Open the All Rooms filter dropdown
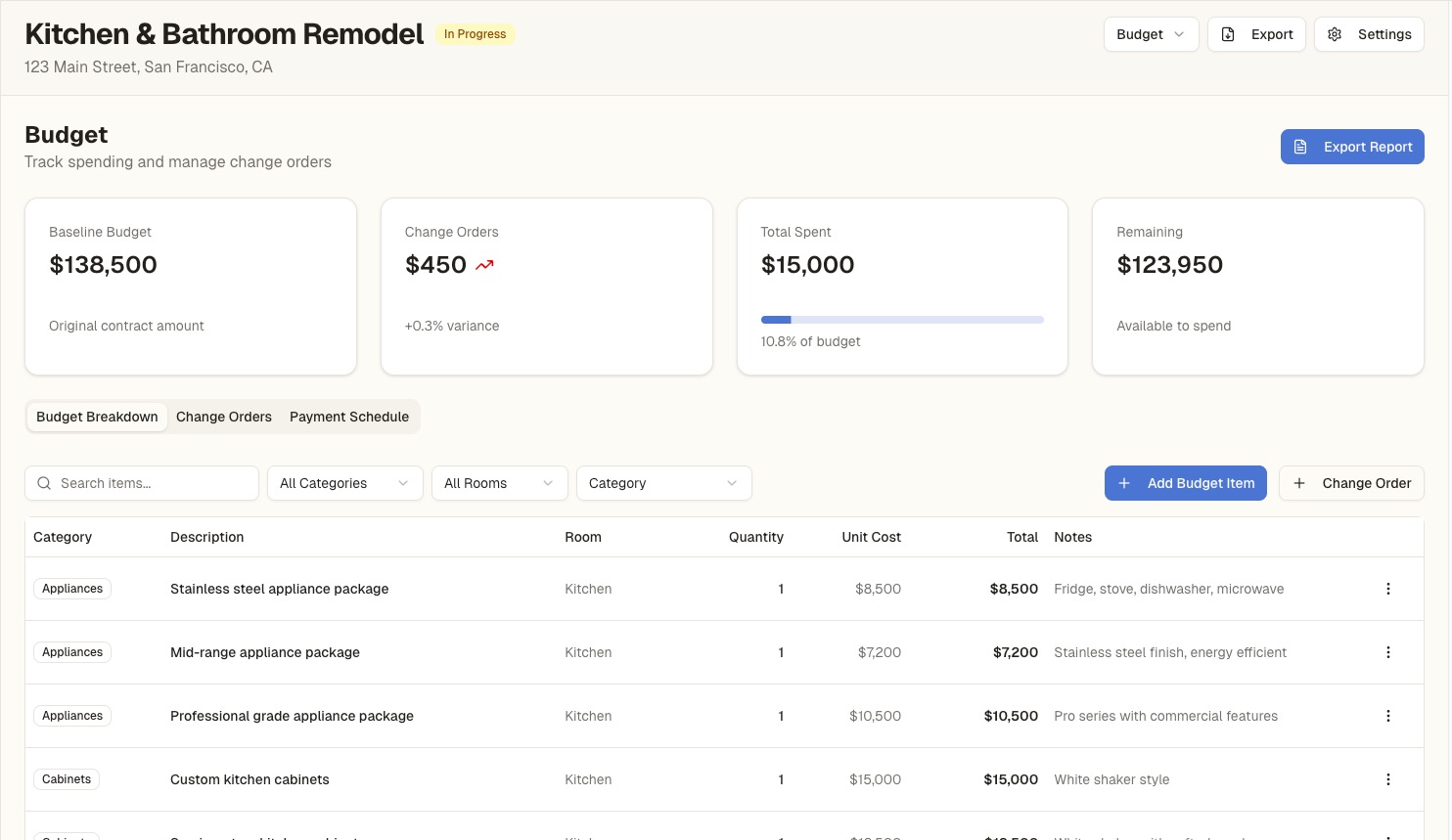Viewport: 1452px width, 840px height. (x=499, y=483)
